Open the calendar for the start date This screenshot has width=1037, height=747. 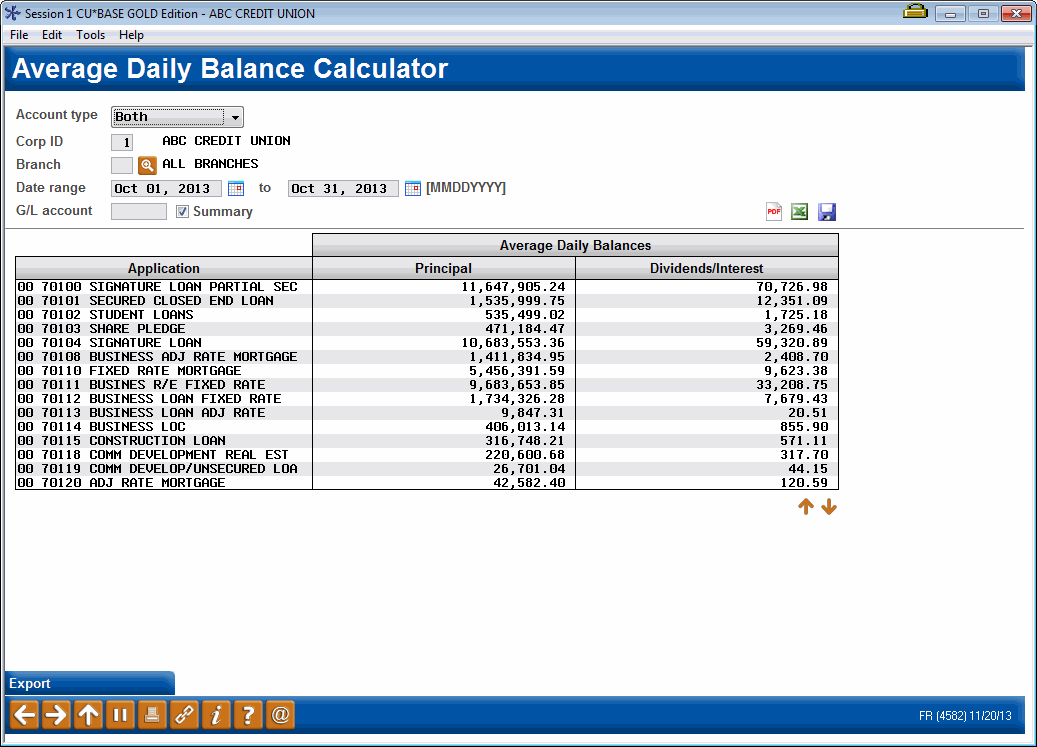pyautogui.click(x=236, y=188)
